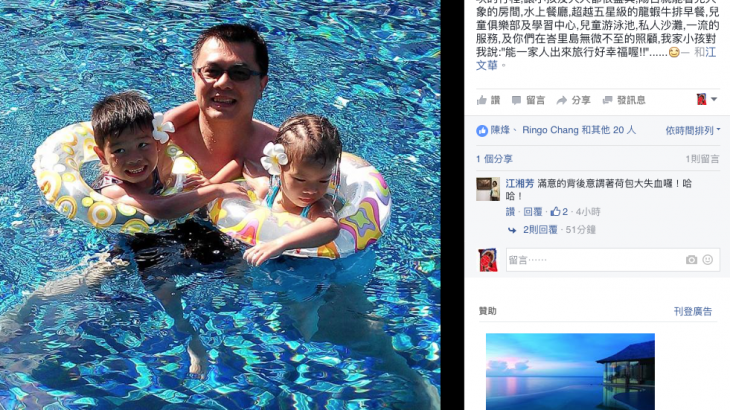Open the profile avatar dropdown in action bar
Image resolution: width=730 pixels, height=410 pixels.
(x=706, y=99)
